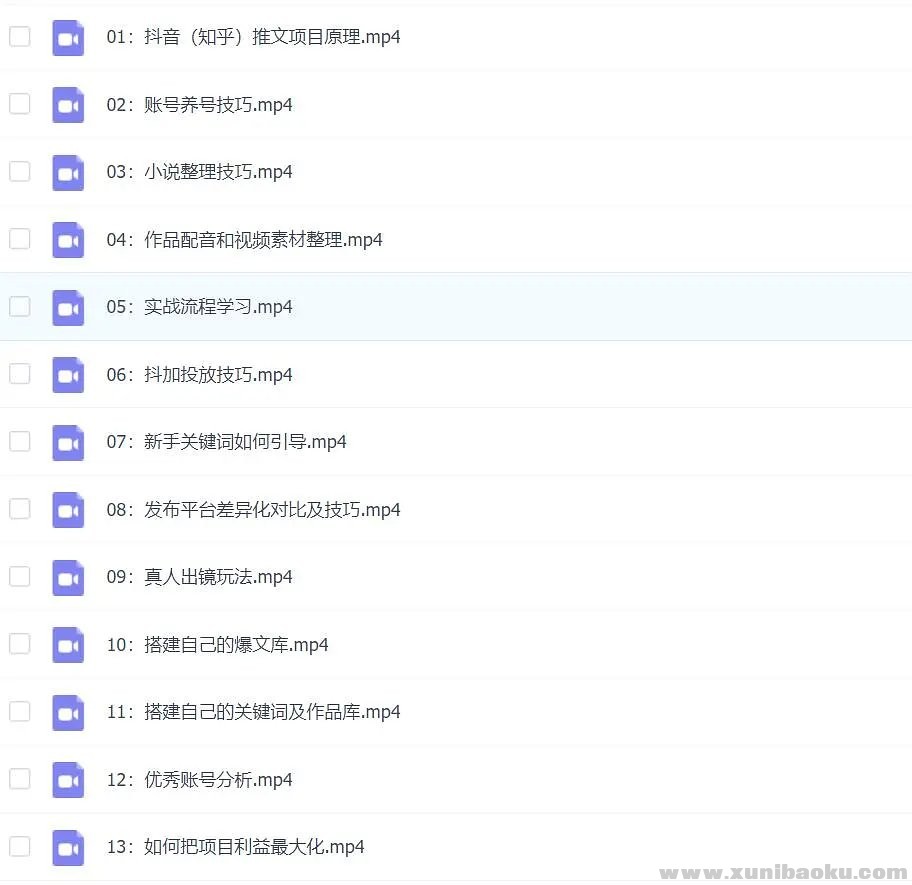Enable checkbox for 07 新手关键词如何引导.mp4

[x=20, y=441]
